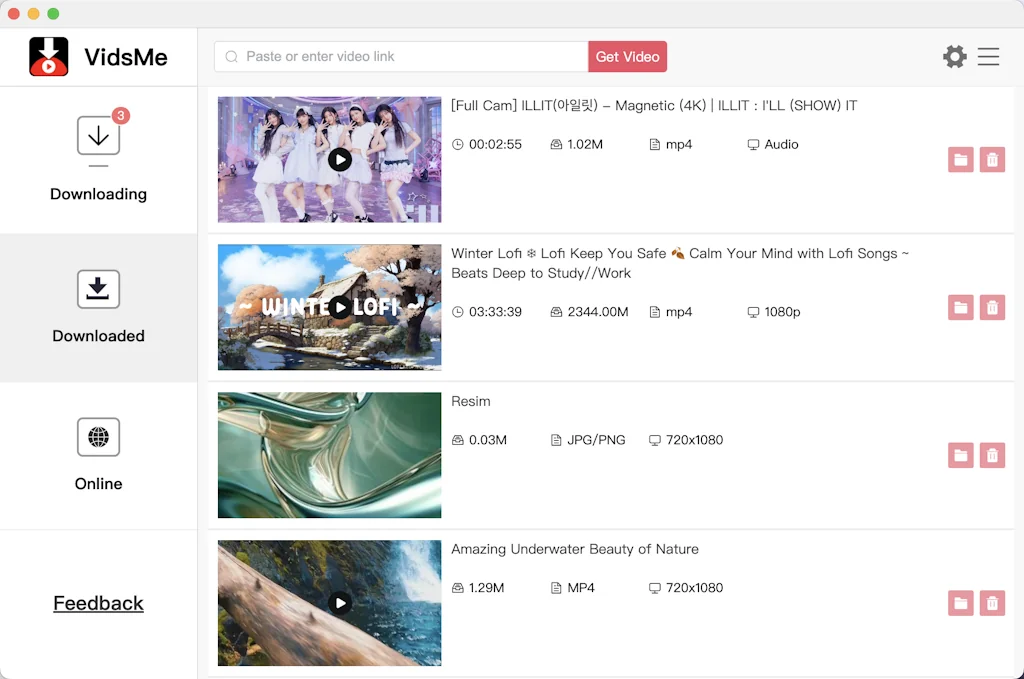Play the Amazing Underwater Beauty video
This screenshot has width=1024, height=679.
click(x=341, y=603)
